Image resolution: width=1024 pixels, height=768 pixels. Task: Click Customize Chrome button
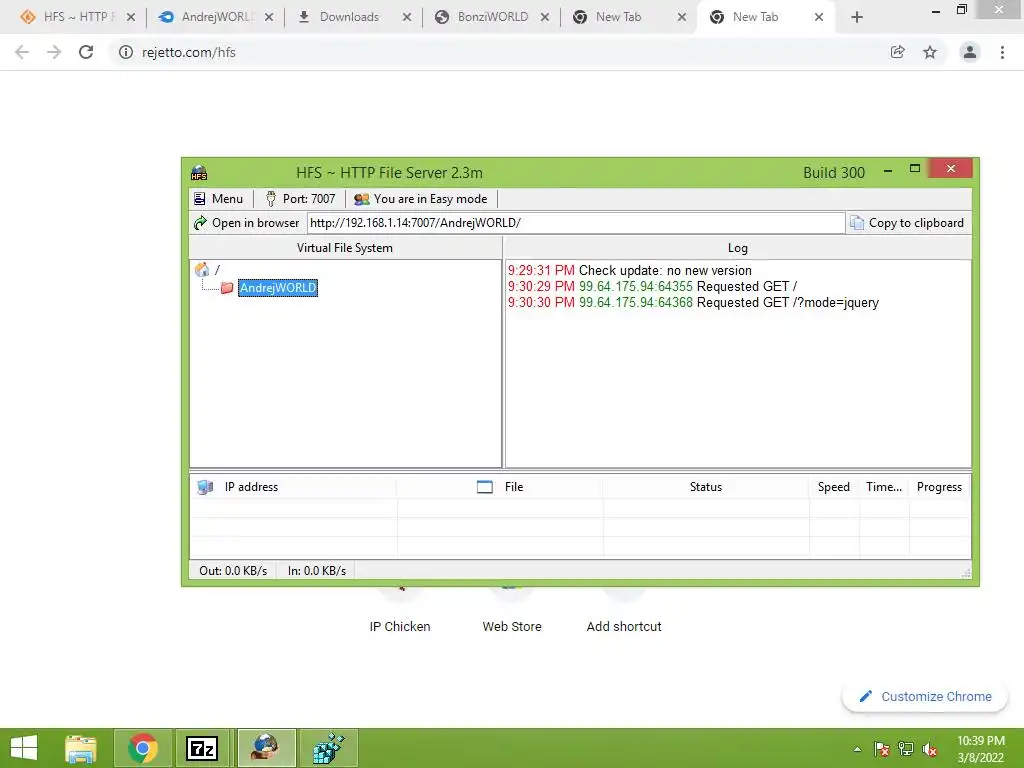(925, 696)
